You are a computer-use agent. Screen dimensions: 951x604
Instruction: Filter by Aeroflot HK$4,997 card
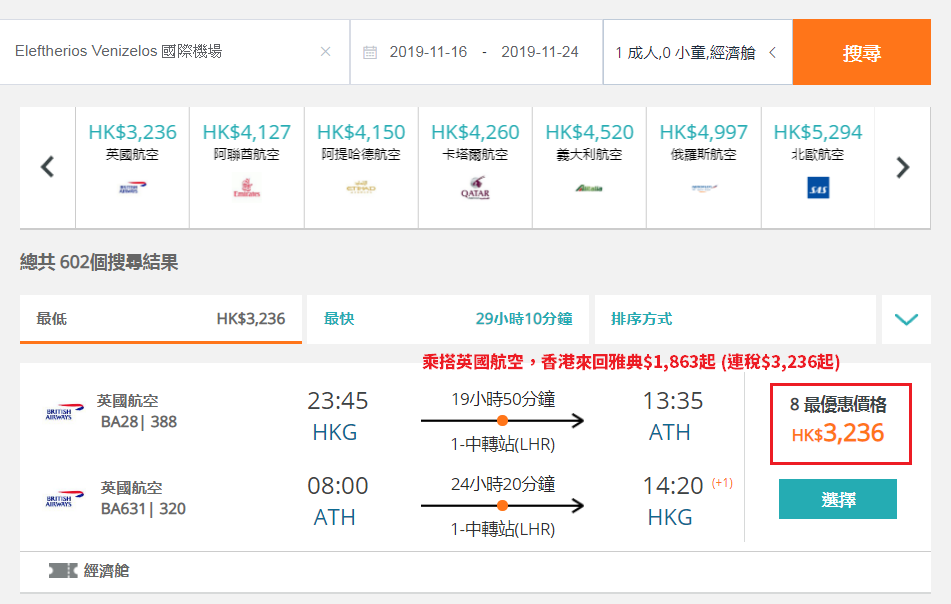704,167
